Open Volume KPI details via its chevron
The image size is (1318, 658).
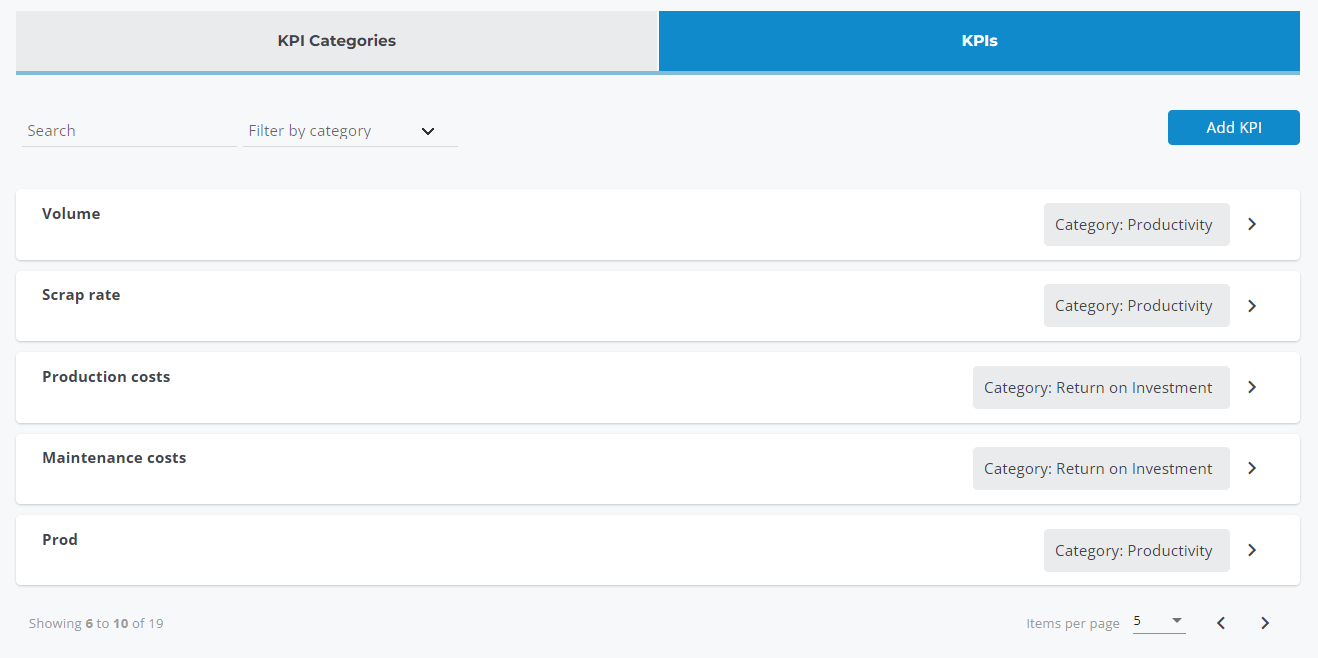[1251, 224]
